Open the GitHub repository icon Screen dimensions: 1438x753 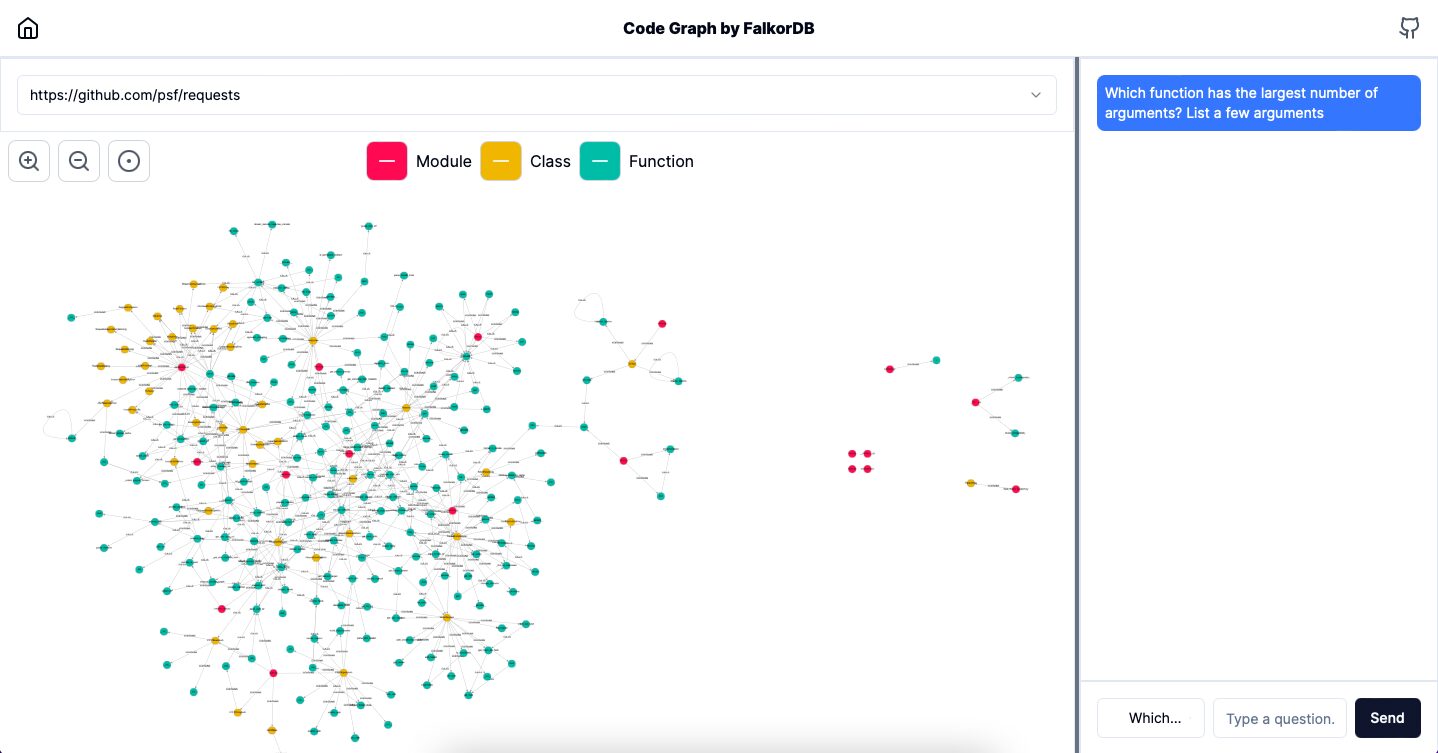click(1409, 28)
